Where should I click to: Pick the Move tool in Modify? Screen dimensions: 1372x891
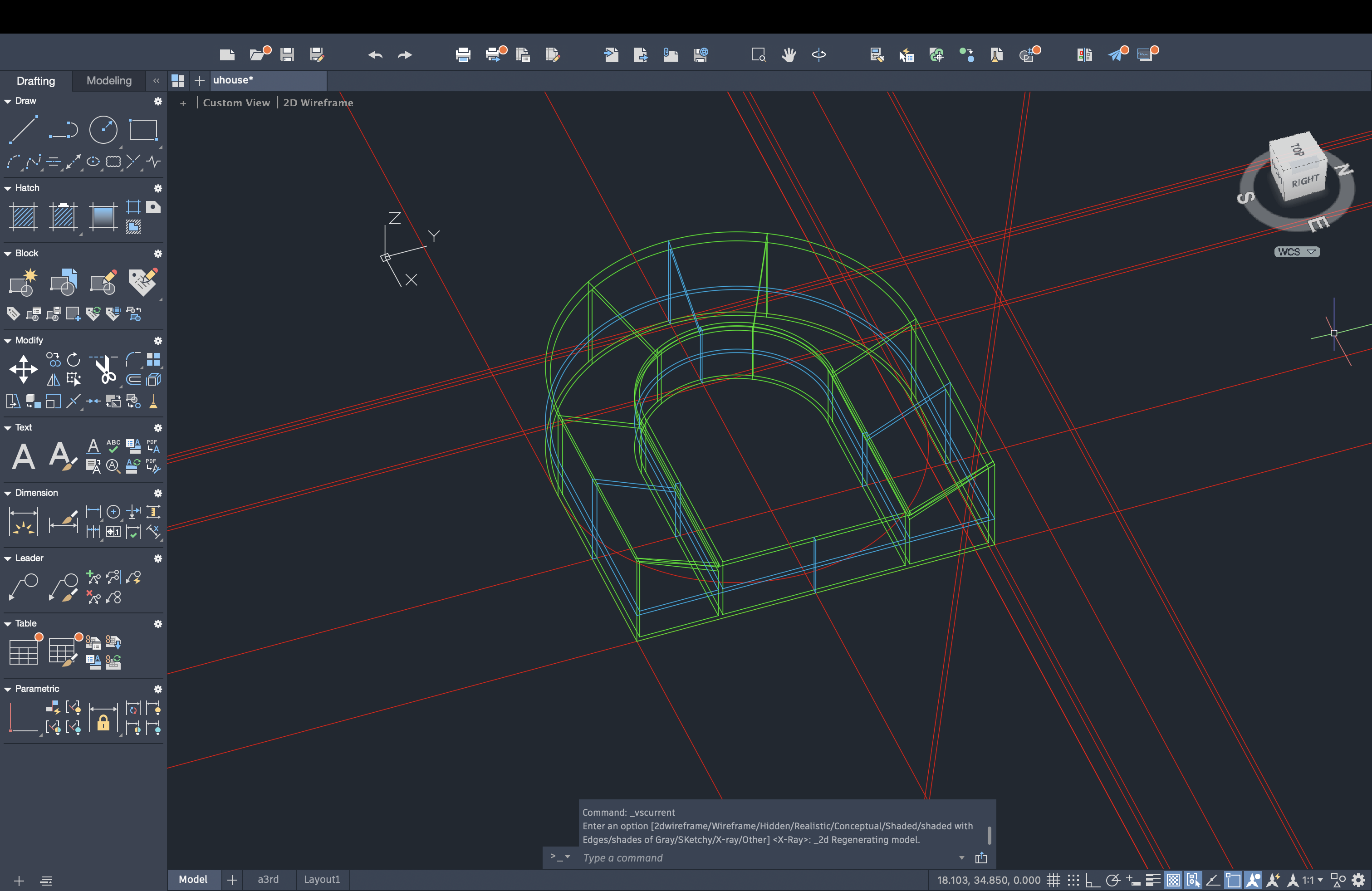coord(24,369)
